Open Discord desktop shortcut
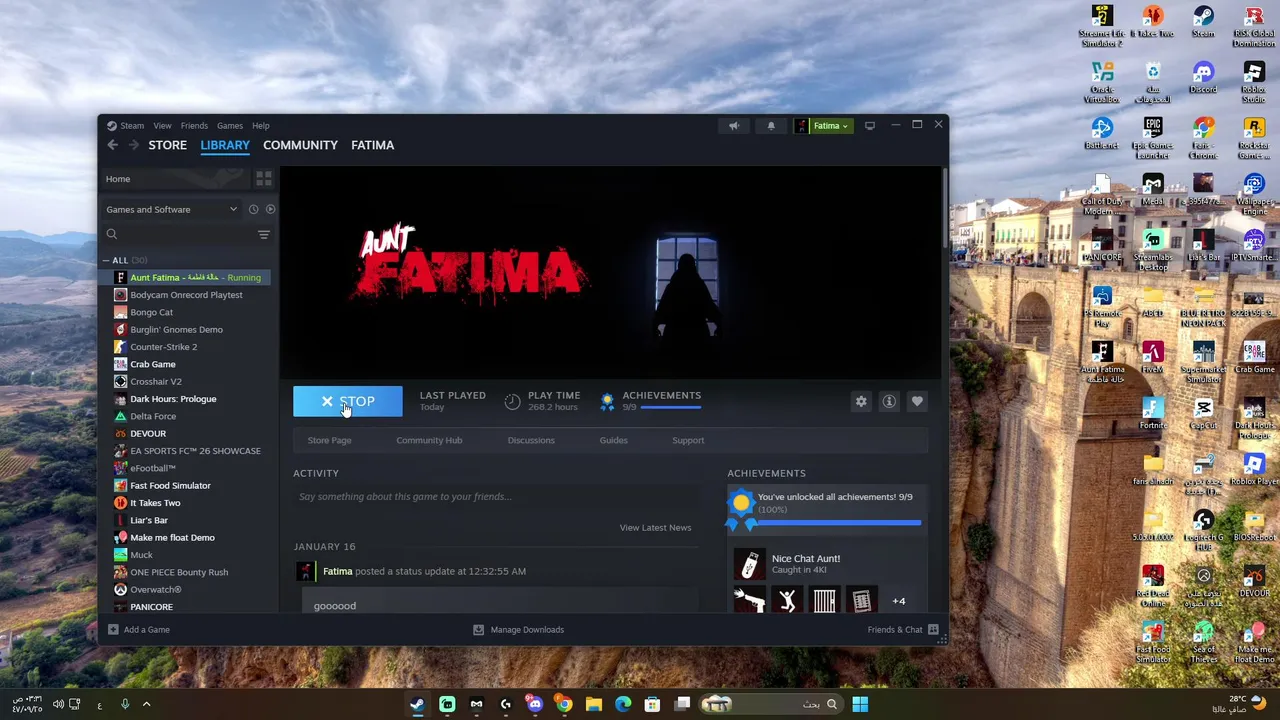The width and height of the screenshot is (1280, 720). point(1203,77)
